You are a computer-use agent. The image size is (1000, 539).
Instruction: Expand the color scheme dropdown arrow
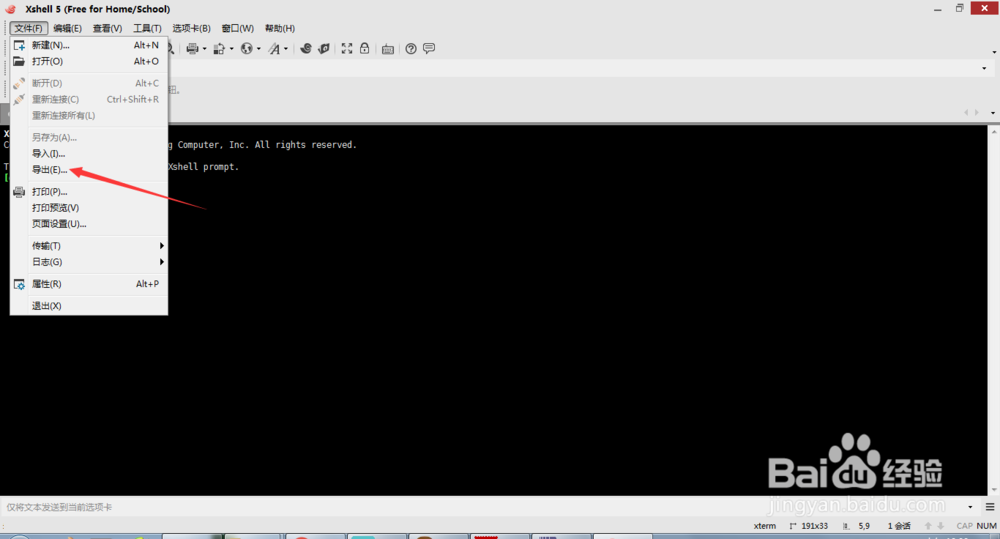click(232, 48)
